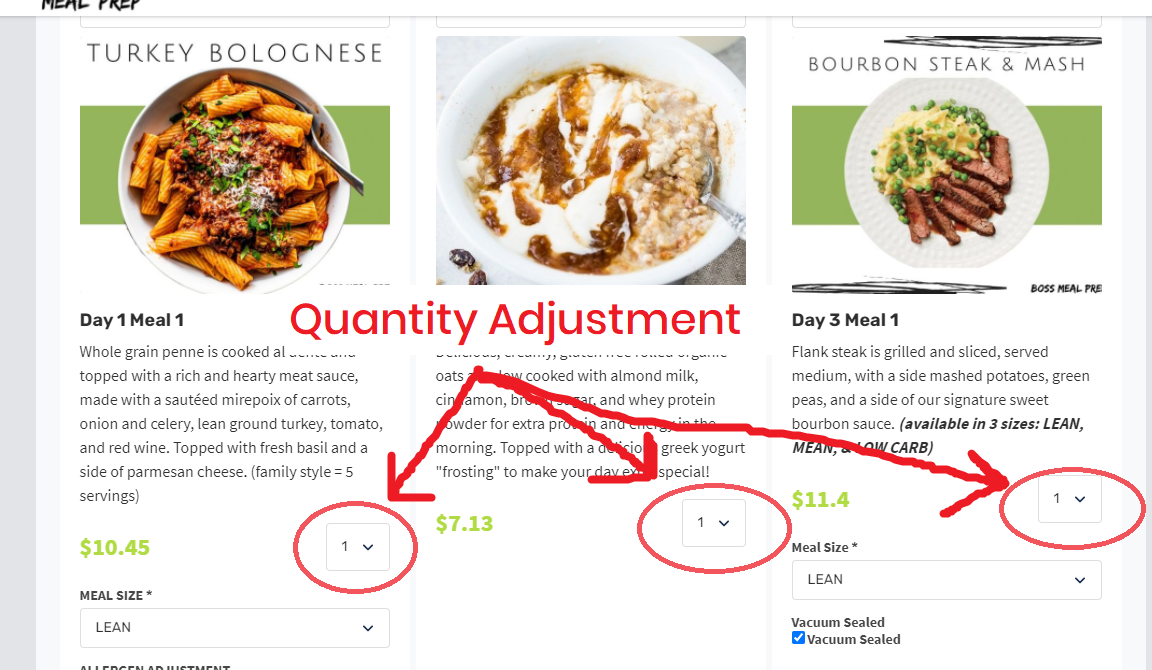Open Day 3 Meal Size LEAN dropdown

point(946,580)
